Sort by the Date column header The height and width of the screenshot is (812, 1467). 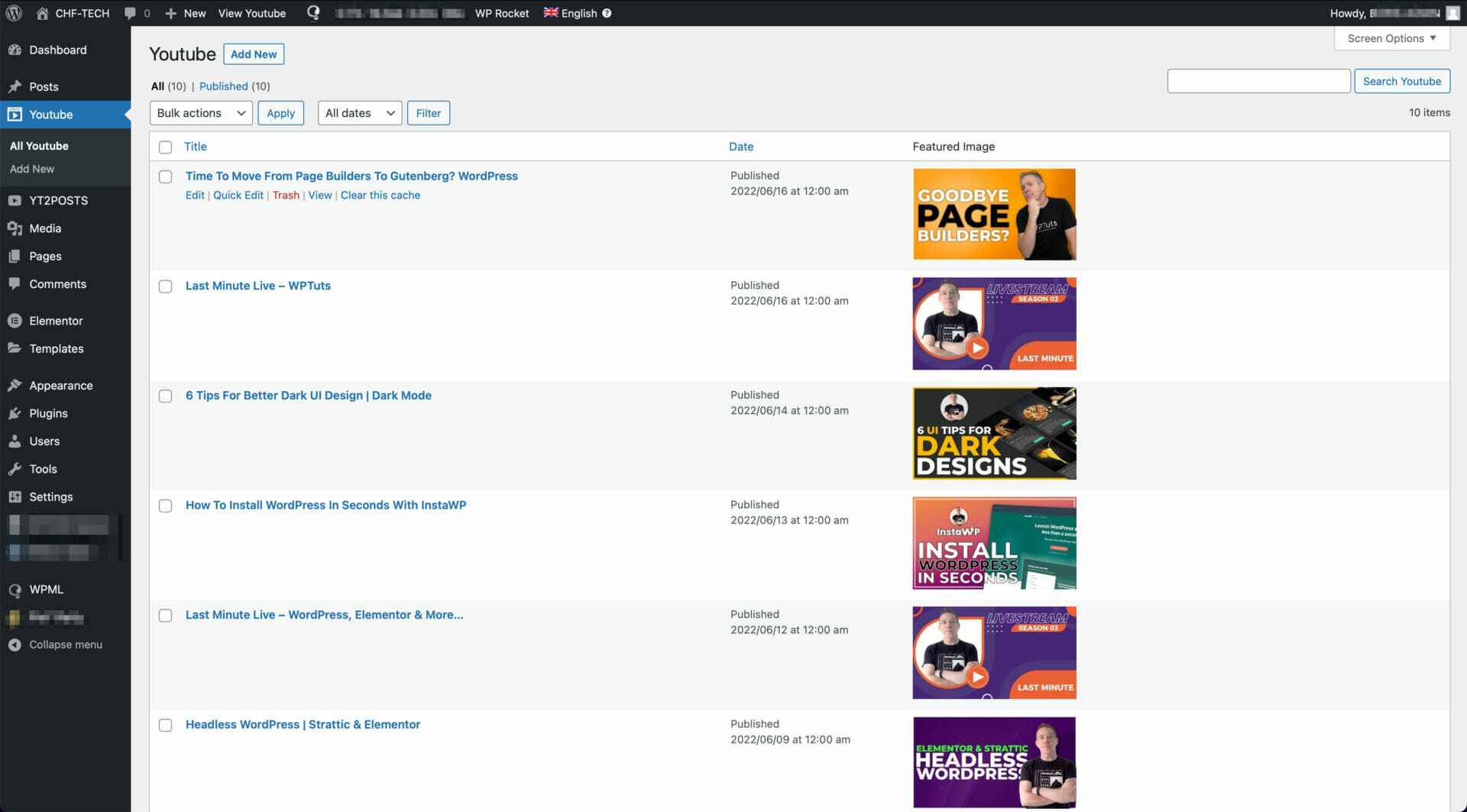741,147
